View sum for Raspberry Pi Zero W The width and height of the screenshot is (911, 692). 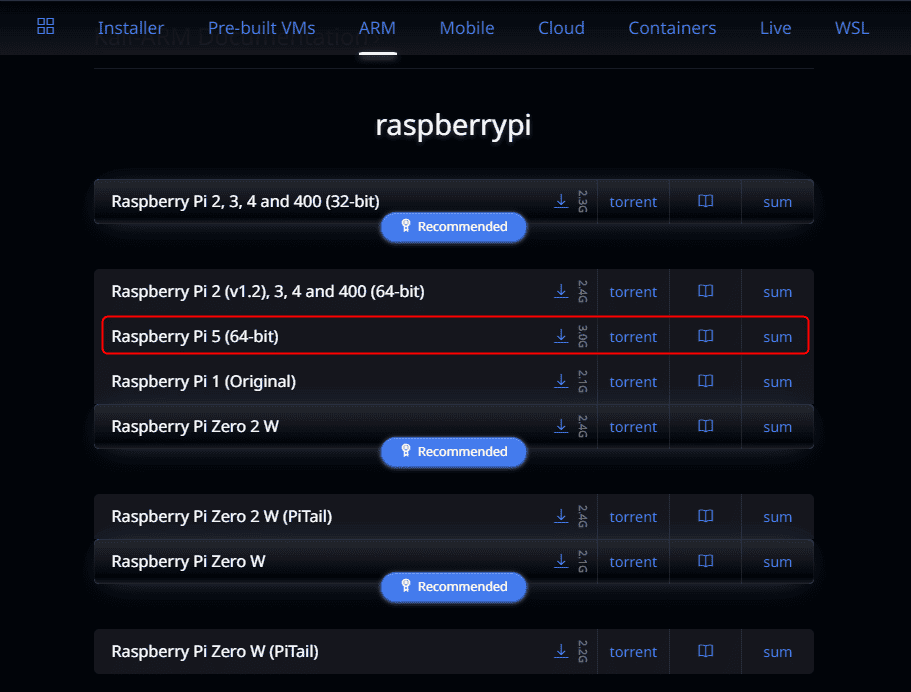tap(777, 562)
